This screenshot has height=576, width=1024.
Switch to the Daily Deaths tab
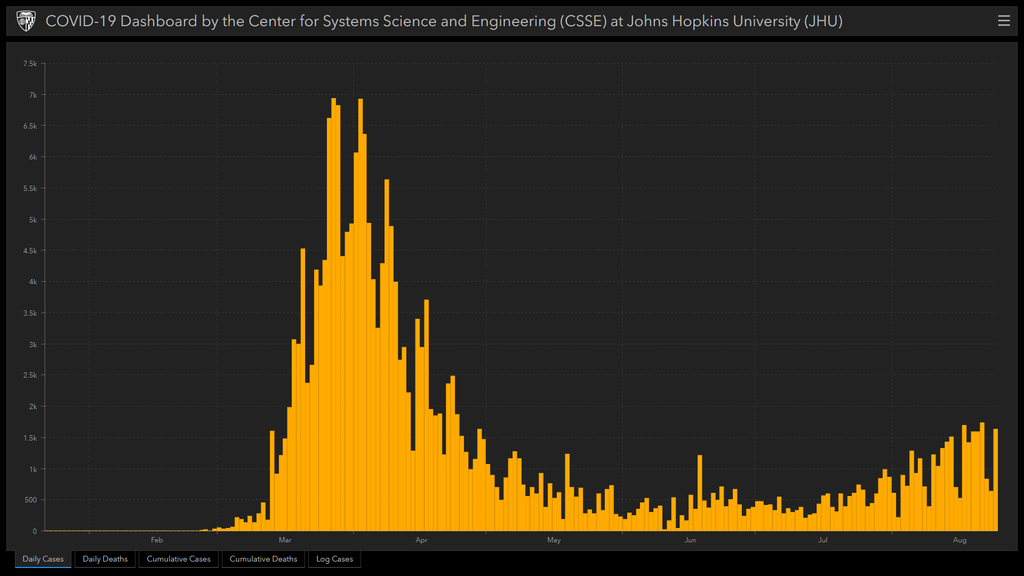click(x=105, y=559)
